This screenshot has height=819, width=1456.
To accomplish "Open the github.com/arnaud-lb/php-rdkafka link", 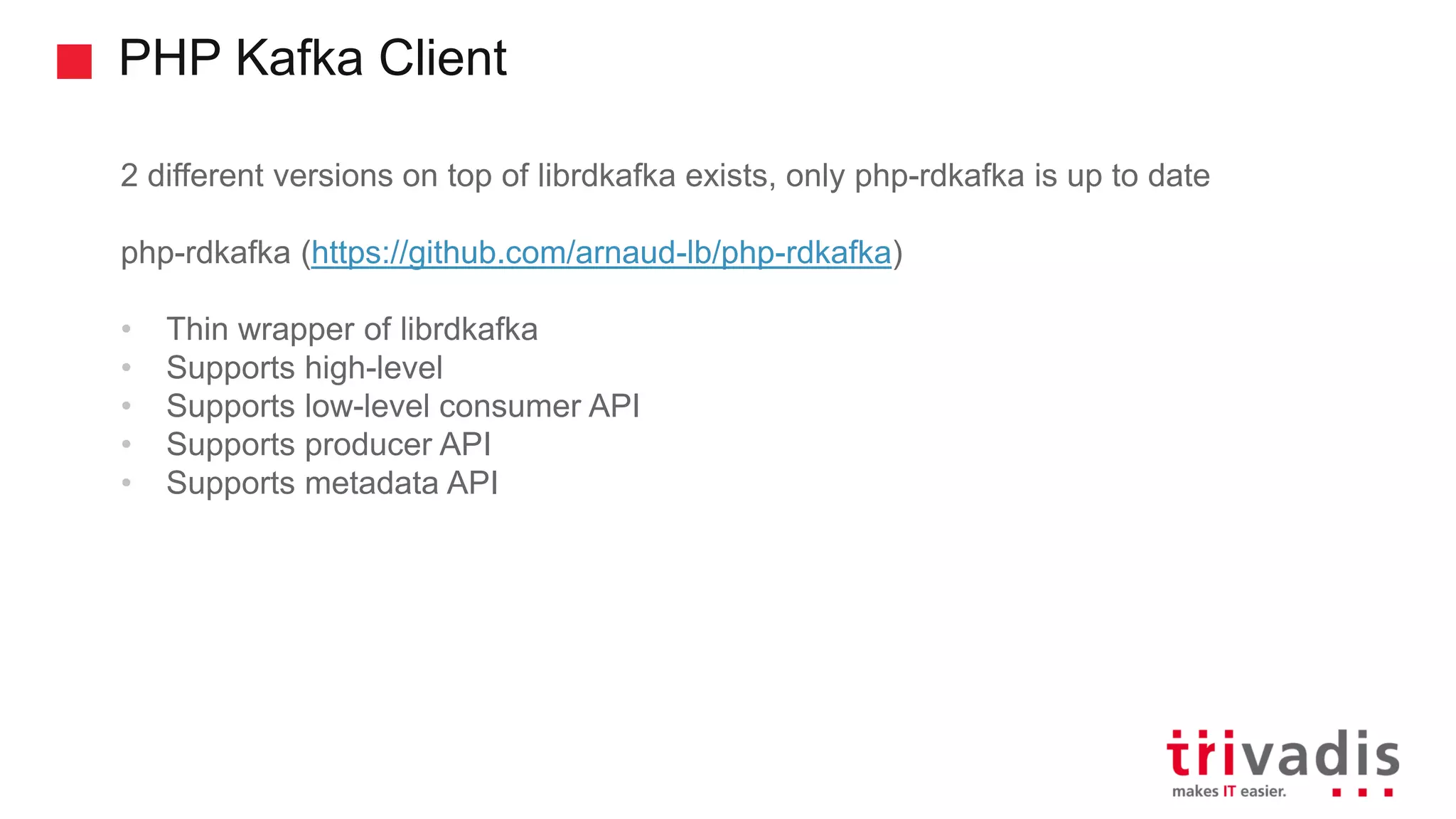I will [601, 252].
